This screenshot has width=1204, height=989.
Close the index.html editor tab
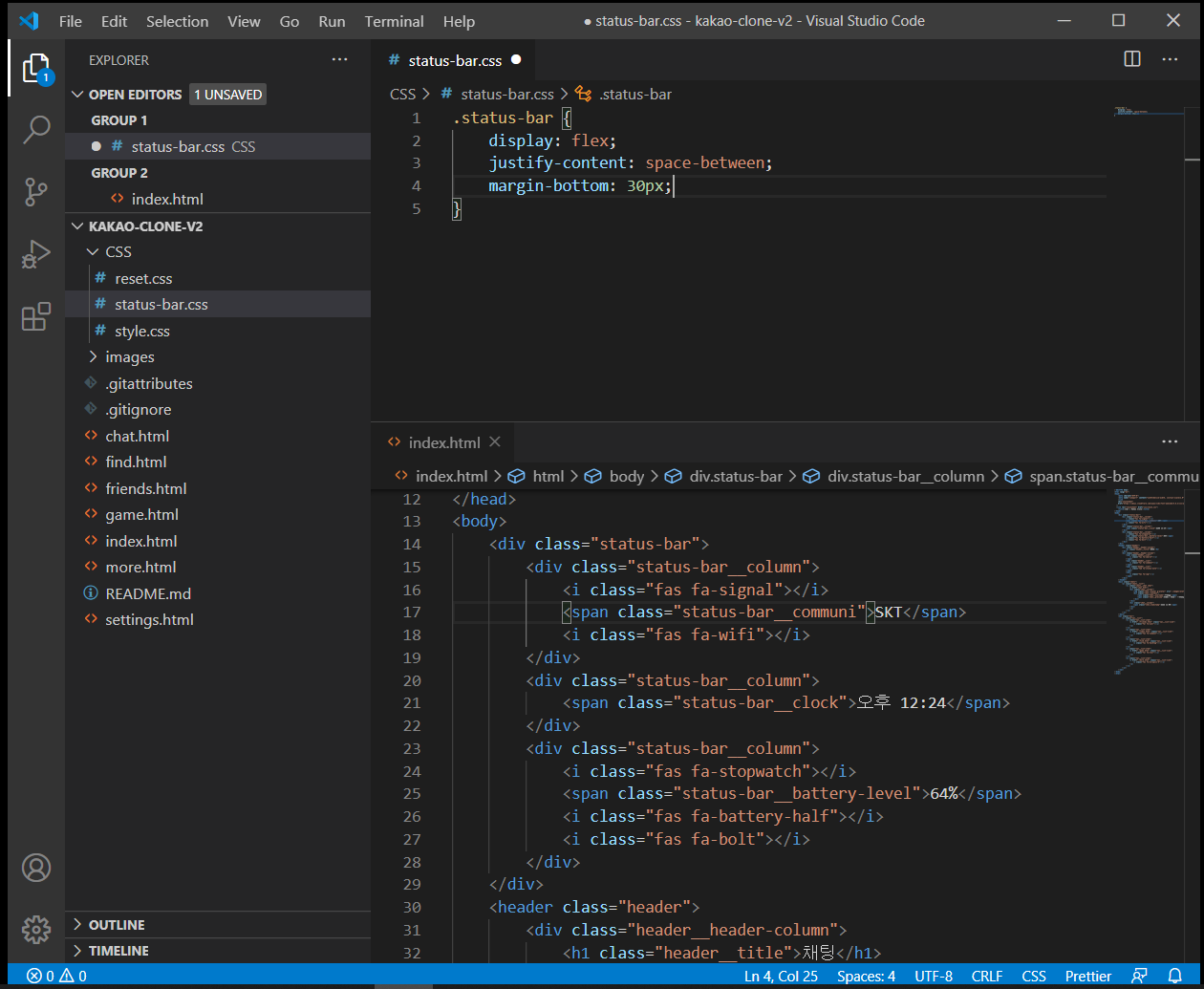[495, 441]
